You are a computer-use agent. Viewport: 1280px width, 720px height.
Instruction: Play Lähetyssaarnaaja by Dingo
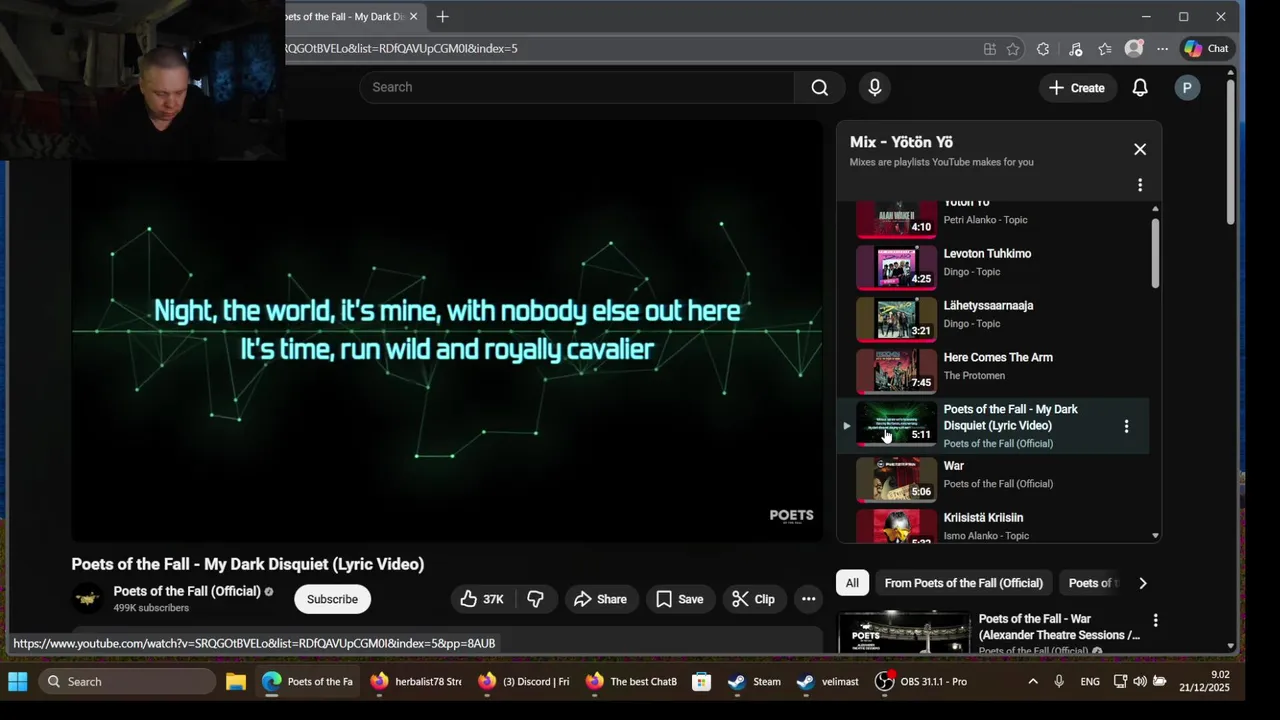point(993,318)
